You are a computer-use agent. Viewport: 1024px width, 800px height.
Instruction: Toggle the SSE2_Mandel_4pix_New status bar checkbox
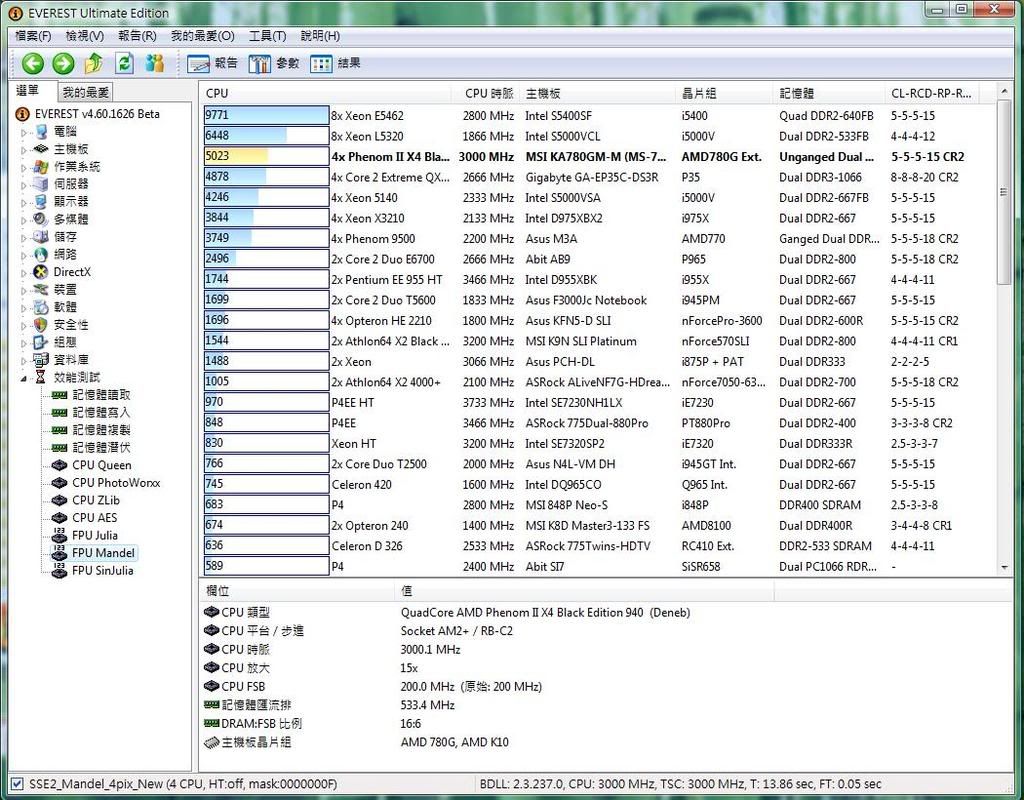tap(18, 784)
